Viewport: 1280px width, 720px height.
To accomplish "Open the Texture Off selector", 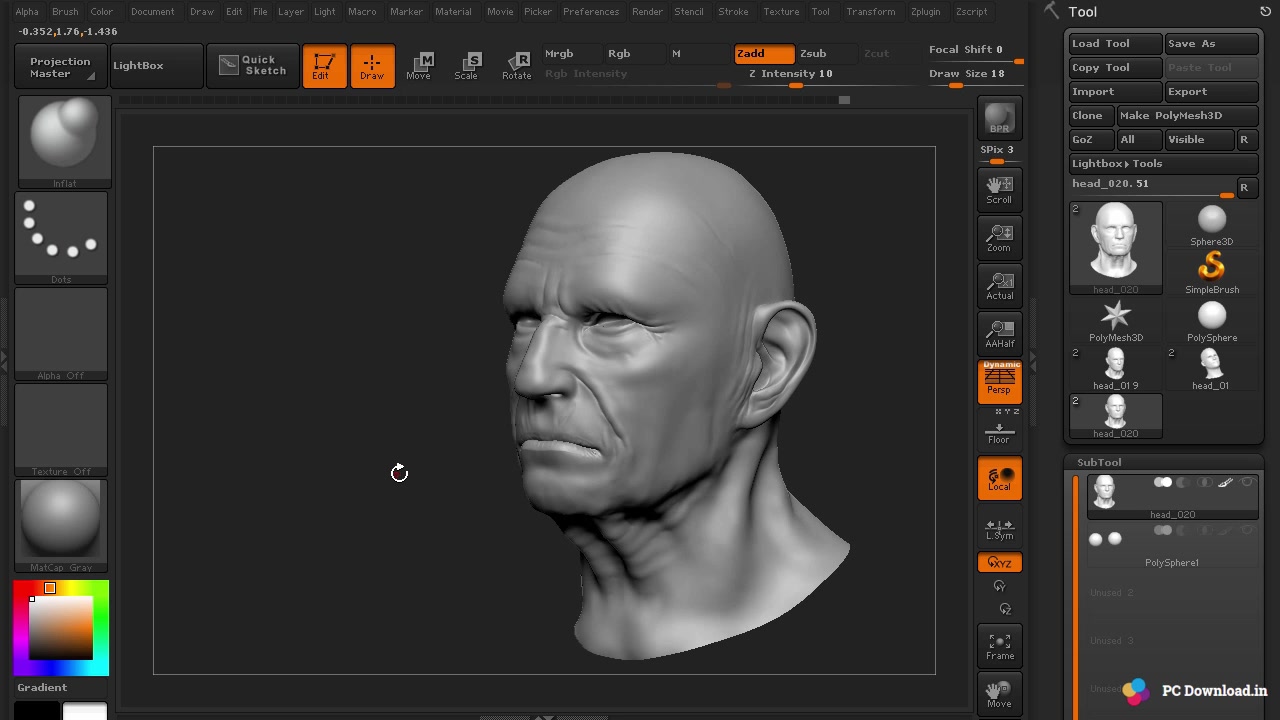I will pyautogui.click(x=61, y=430).
